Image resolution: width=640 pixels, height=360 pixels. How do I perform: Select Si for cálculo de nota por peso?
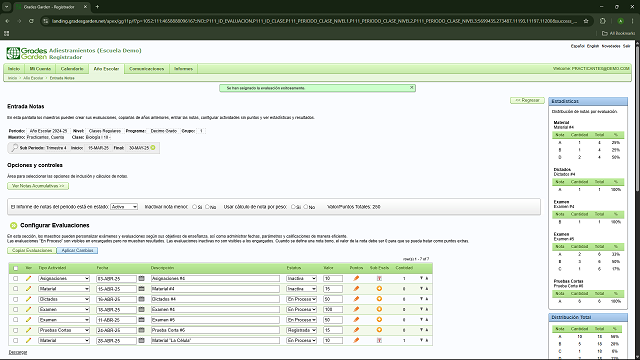point(293,207)
